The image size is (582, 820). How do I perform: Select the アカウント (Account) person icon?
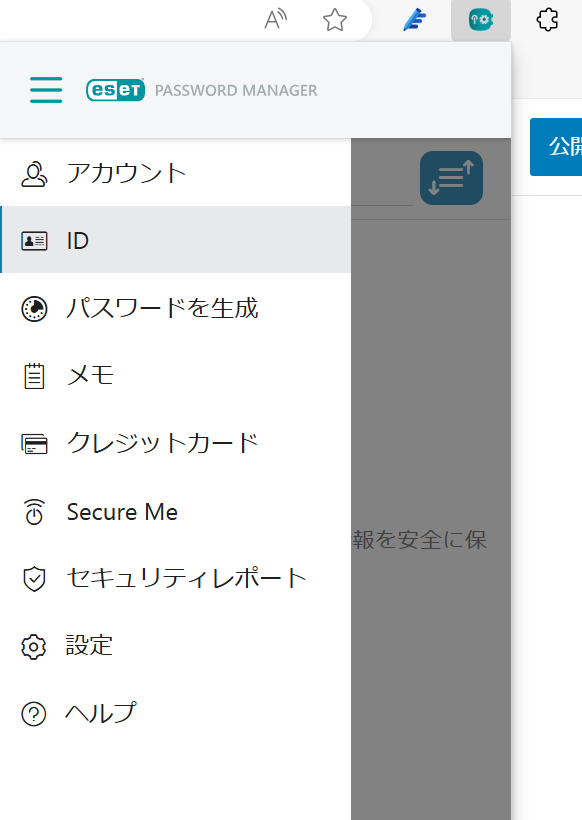(36, 172)
